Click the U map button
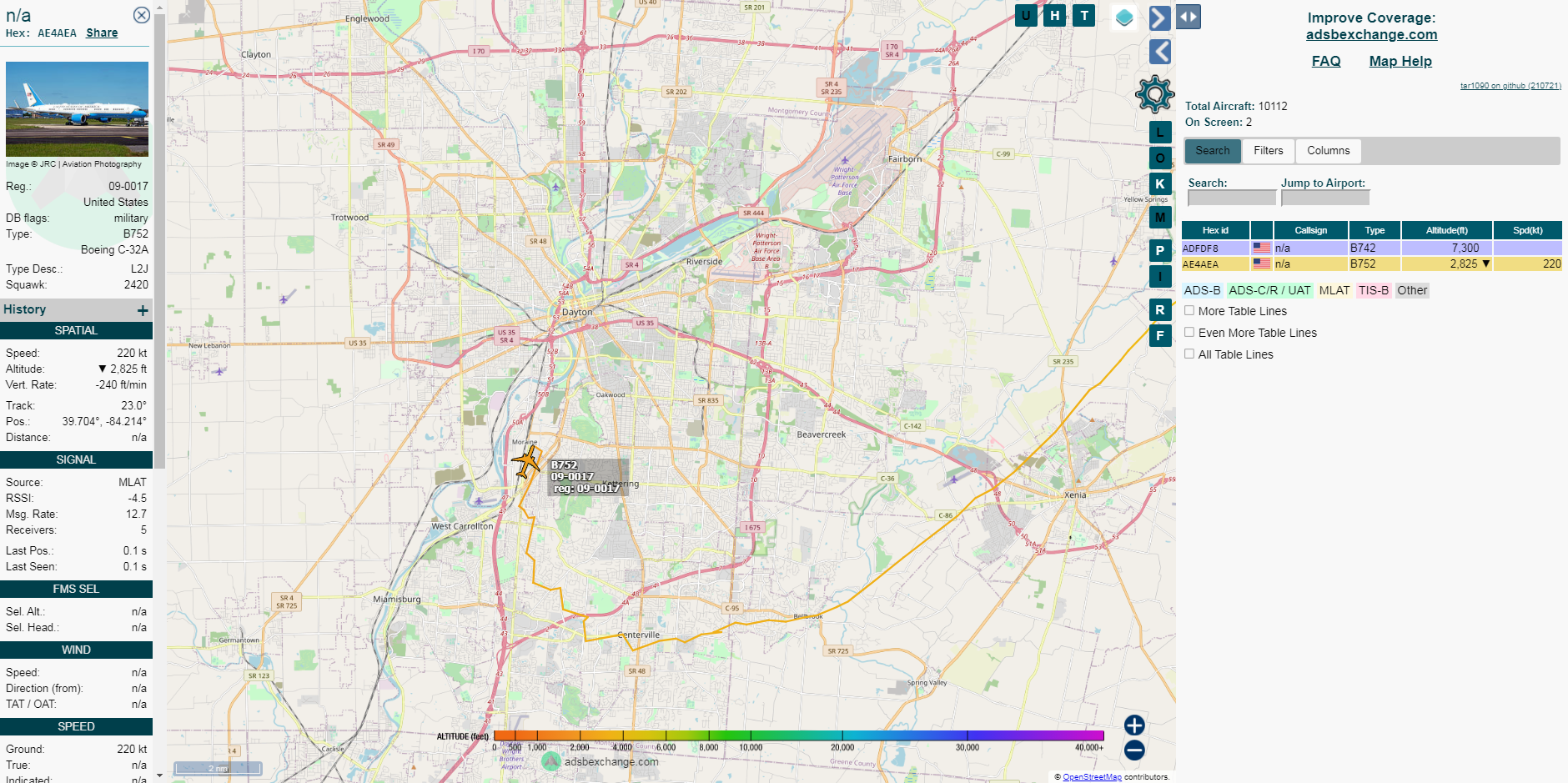The width and height of the screenshot is (1568, 783). pyautogui.click(x=1026, y=15)
